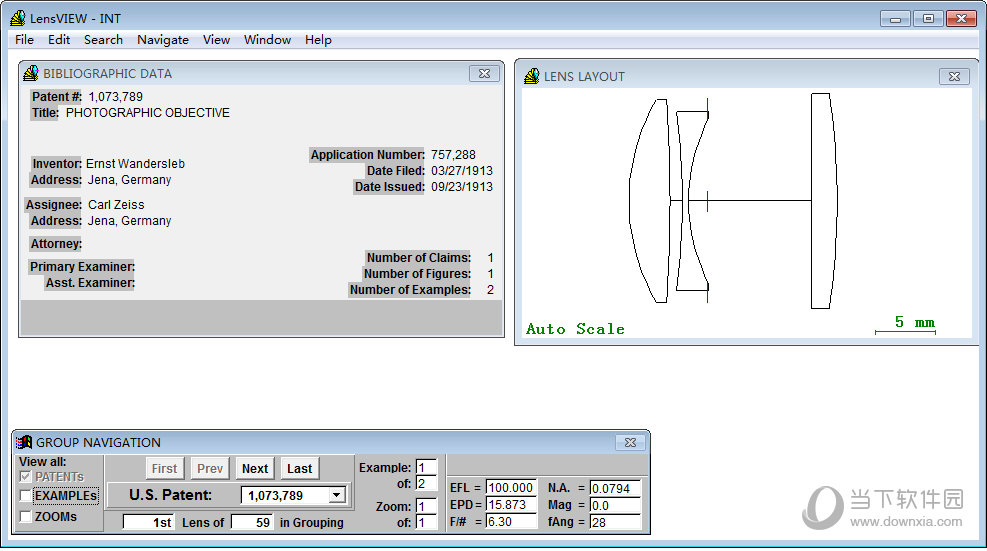Click the lens diagram in Lens Layout
Image resolution: width=987 pixels, height=551 pixels.
(x=733, y=201)
